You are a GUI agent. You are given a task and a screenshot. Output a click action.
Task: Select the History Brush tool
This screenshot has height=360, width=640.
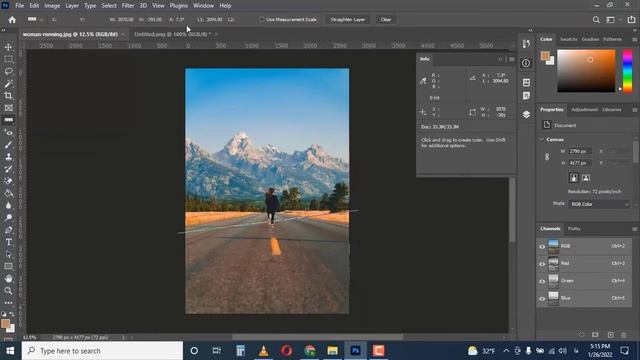(8, 169)
